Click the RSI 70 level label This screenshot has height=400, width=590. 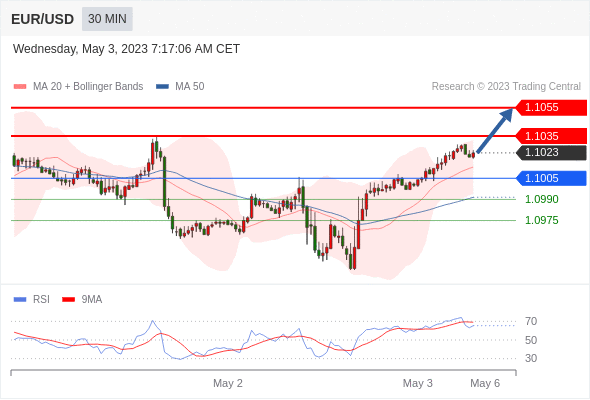click(x=531, y=322)
